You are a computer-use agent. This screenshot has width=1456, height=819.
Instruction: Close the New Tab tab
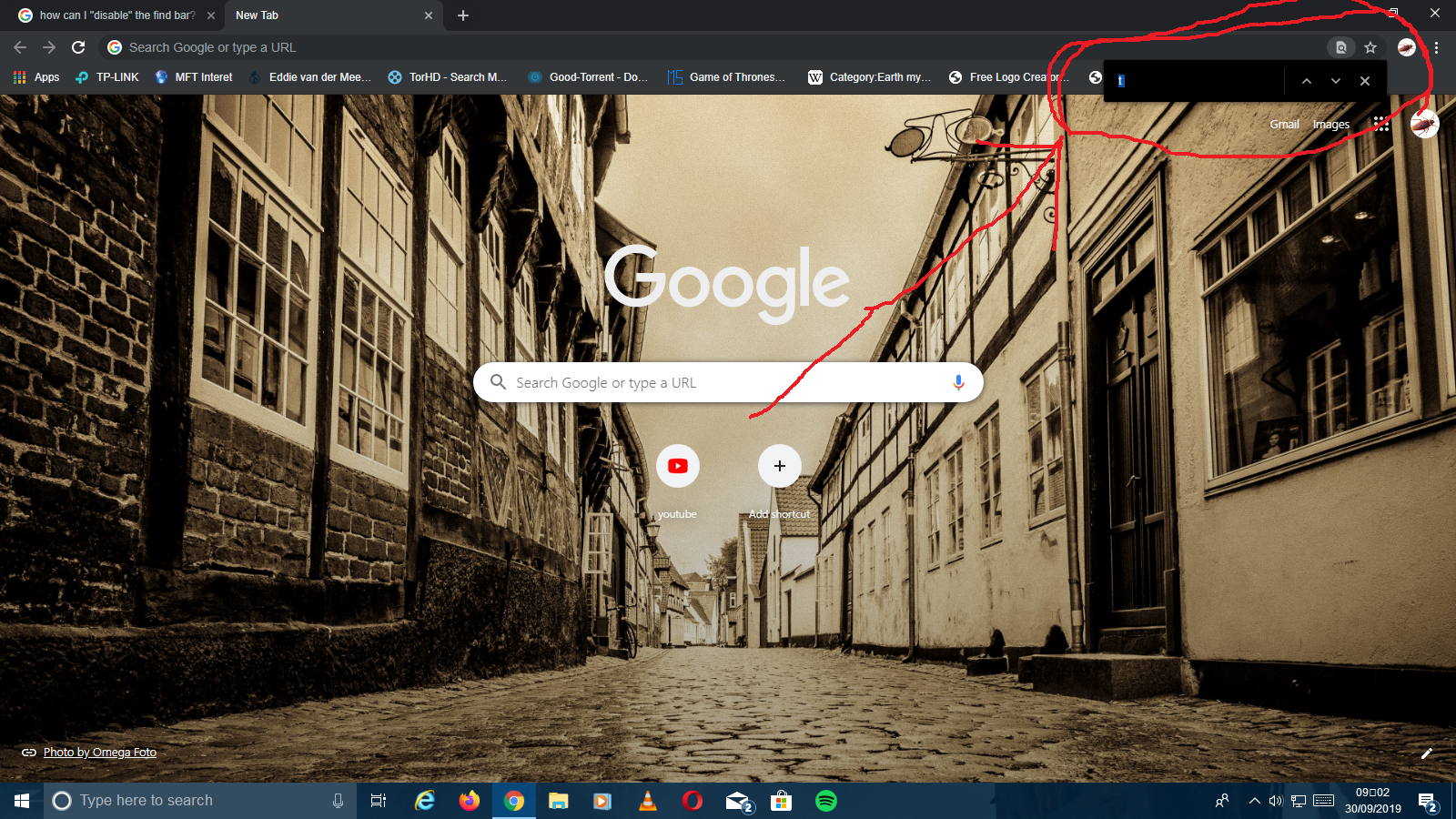click(429, 15)
